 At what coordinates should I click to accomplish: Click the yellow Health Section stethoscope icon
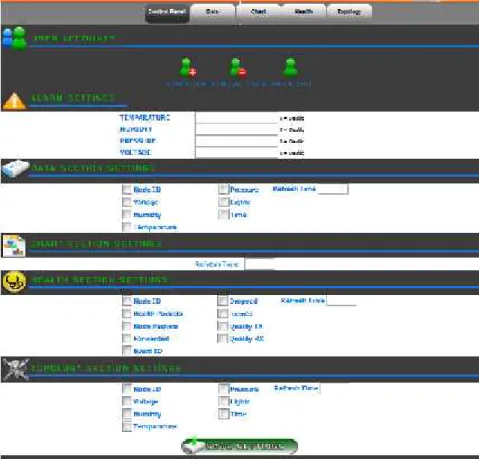(14, 282)
